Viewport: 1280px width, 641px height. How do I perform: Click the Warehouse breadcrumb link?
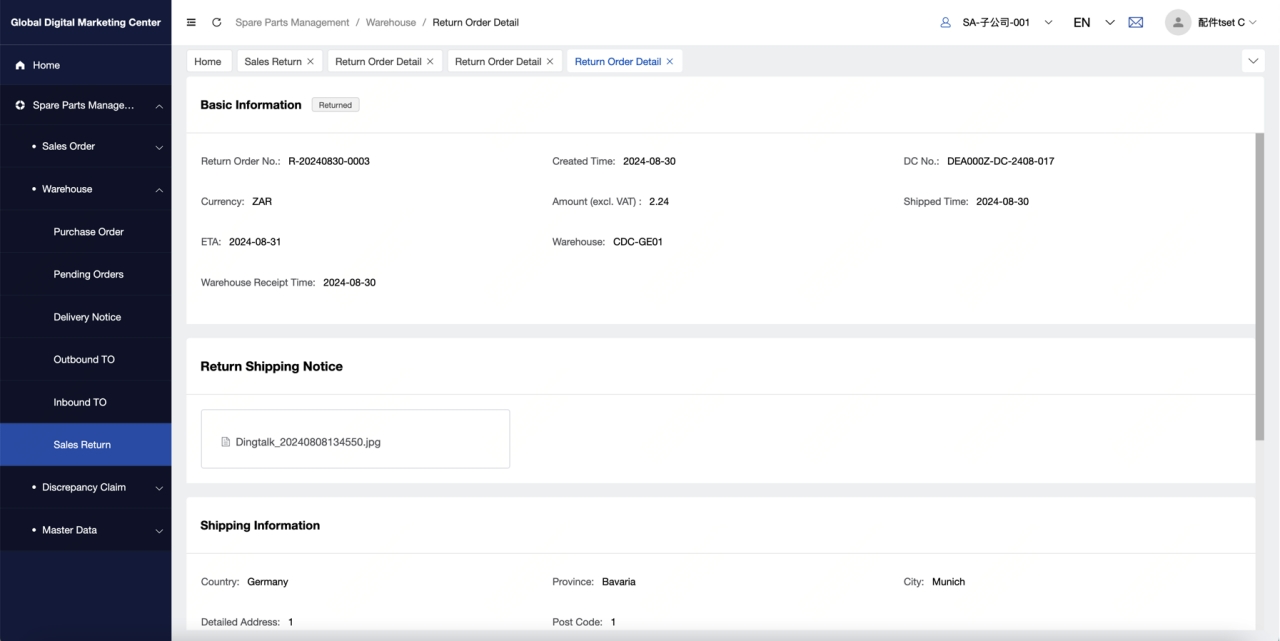tap(391, 22)
